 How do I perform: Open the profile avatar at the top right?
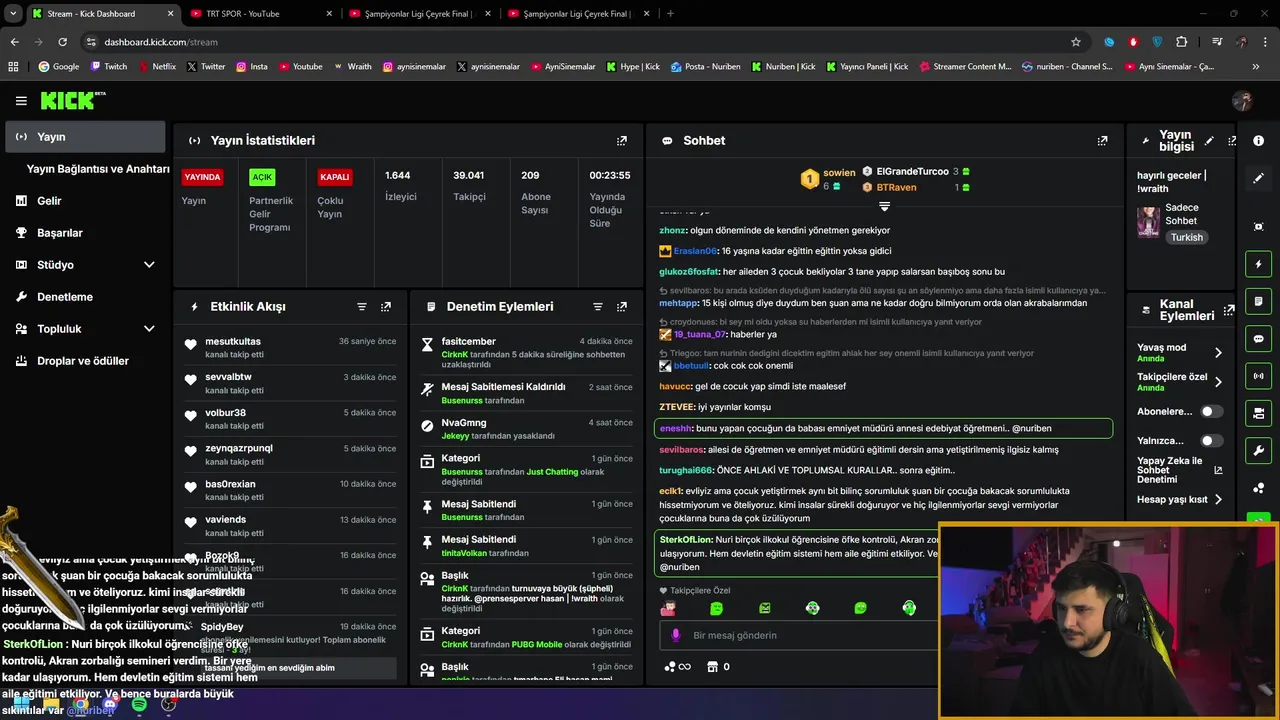[1243, 100]
